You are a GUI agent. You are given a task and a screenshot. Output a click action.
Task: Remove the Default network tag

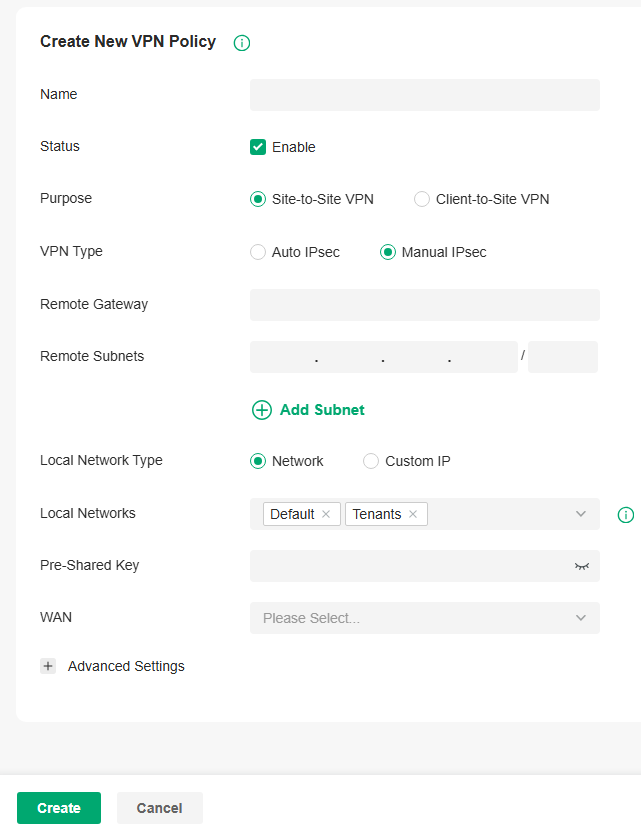click(x=326, y=513)
